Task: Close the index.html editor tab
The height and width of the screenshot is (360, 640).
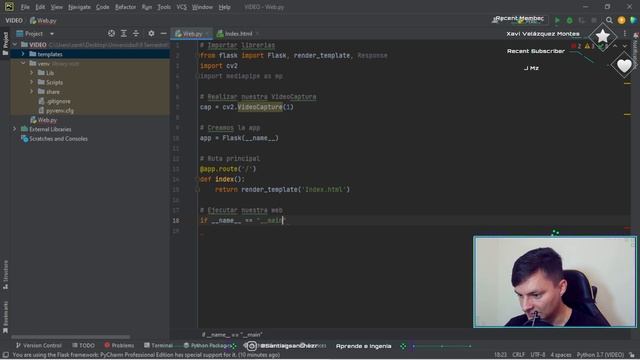Action: (x=257, y=33)
